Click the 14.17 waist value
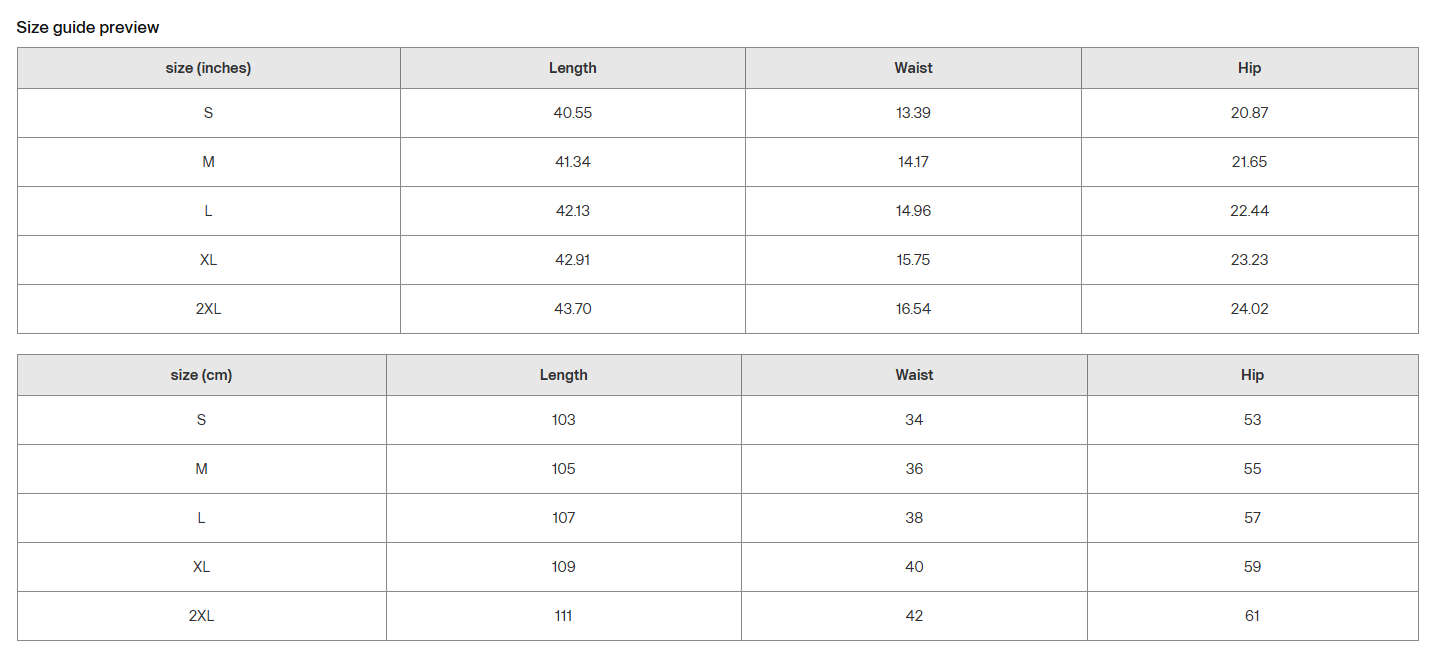This screenshot has height=667, width=1435. 913,162
